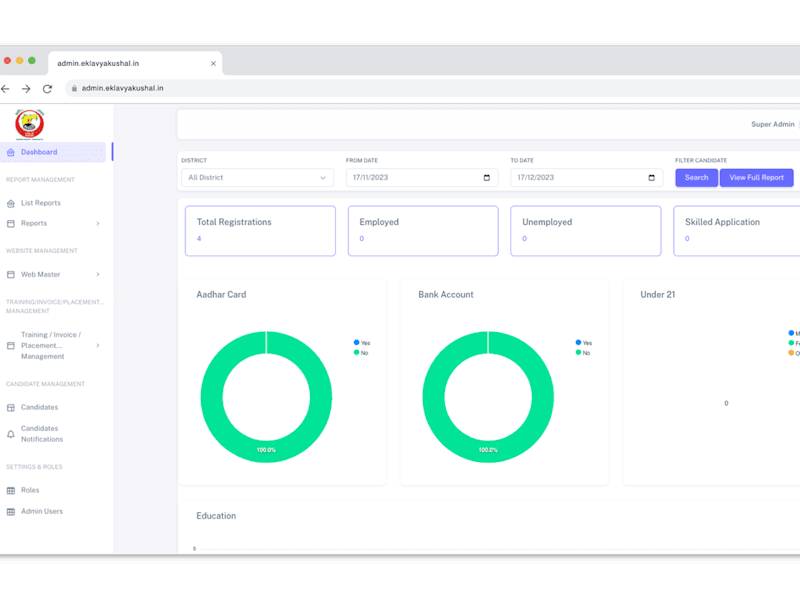Screen dimensions: 800x600
Task: Select Web Master in the sidebar
Action: pos(40,274)
